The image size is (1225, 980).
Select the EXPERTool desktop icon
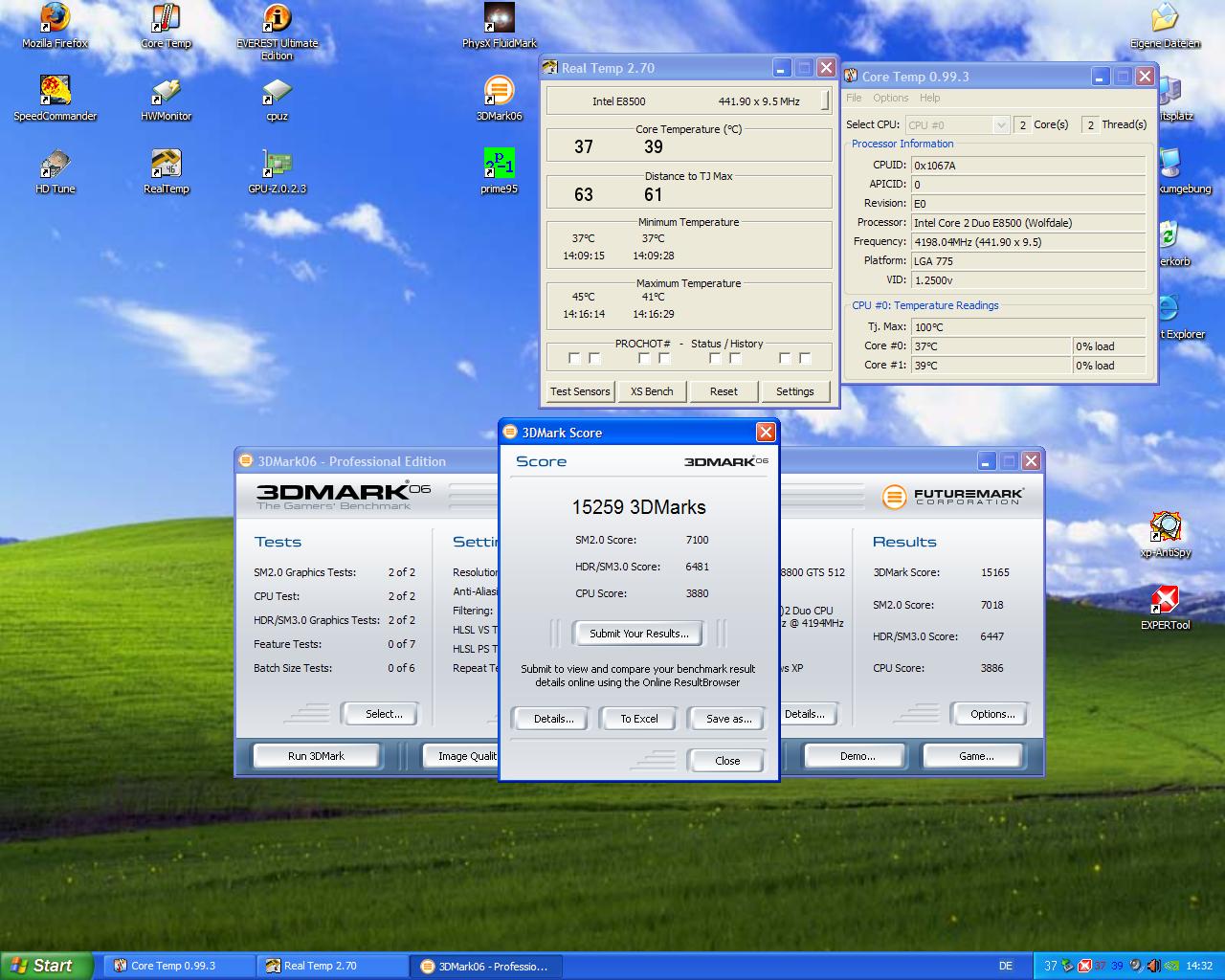click(x=1165, y=608)
